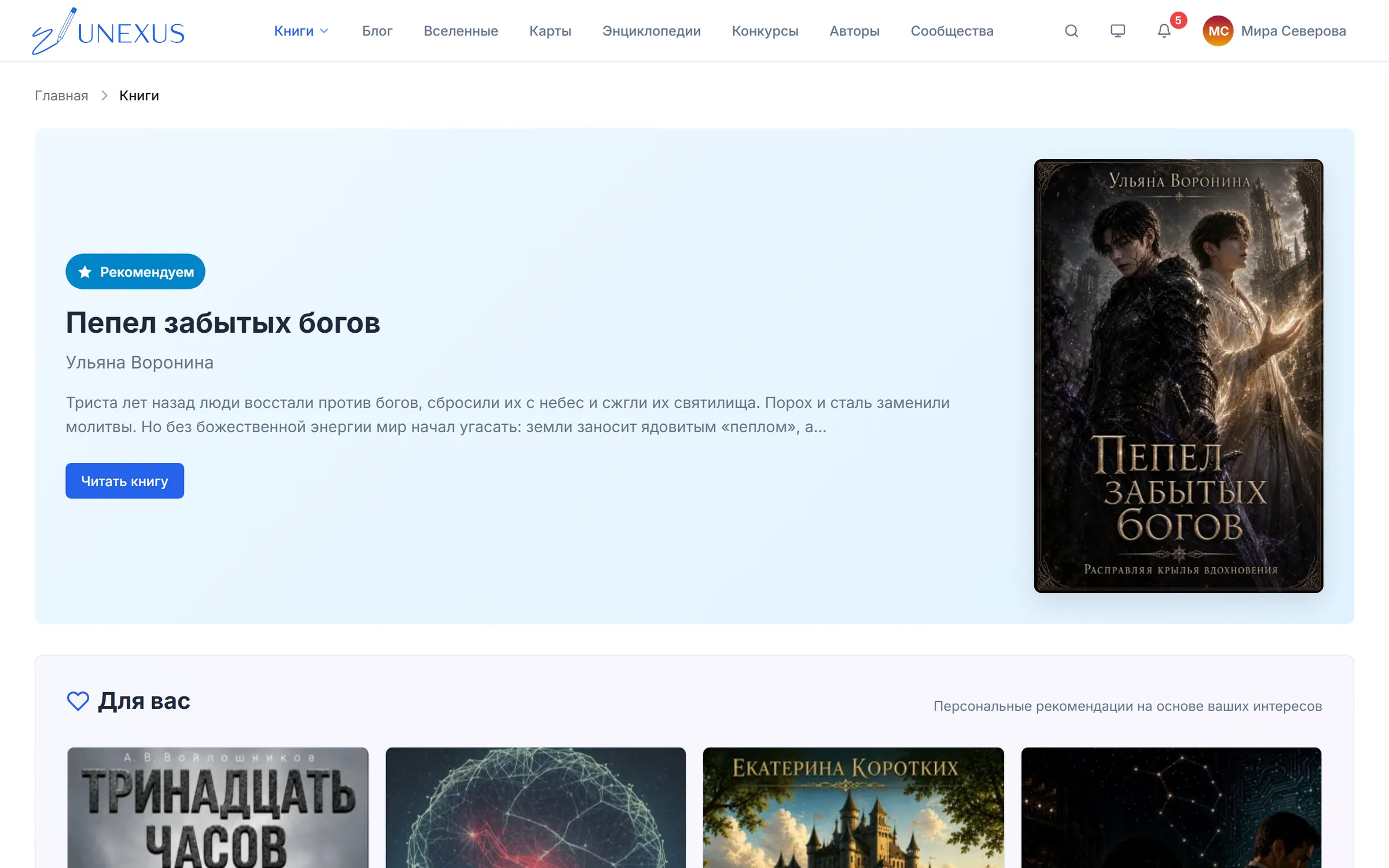Go to the Вселенные section
Screen dimensions: 1389x868
pyautogui.click(x=461, y=31)
